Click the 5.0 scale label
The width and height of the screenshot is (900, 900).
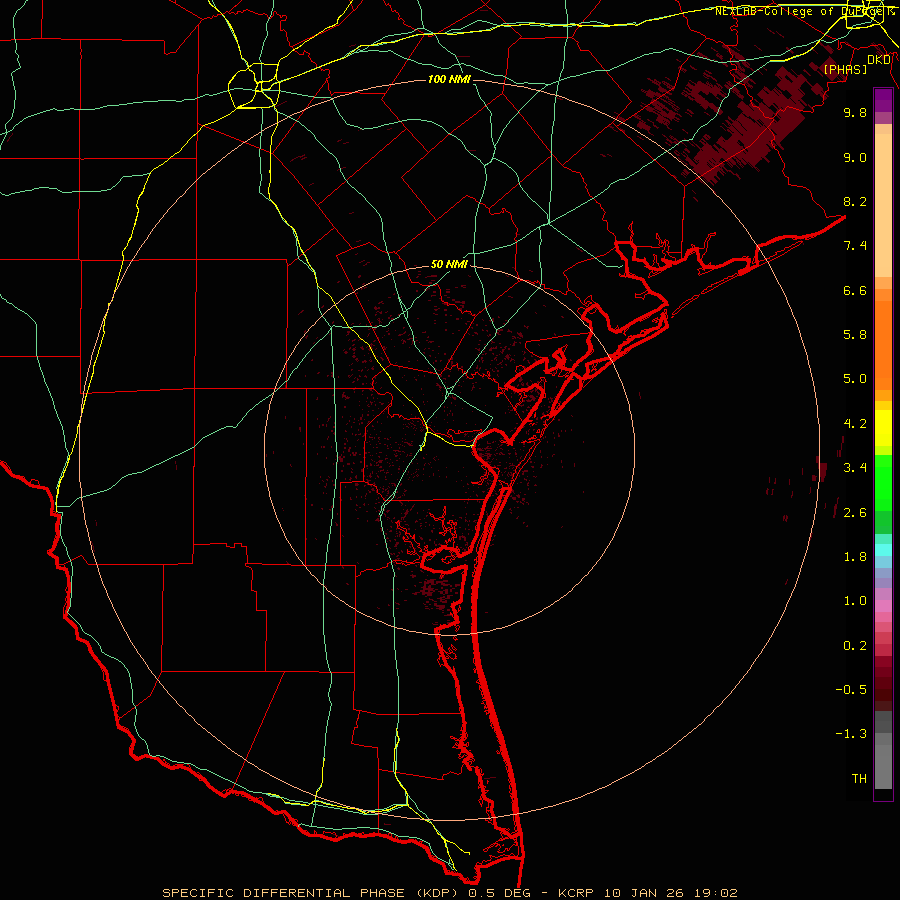[855, 379]
